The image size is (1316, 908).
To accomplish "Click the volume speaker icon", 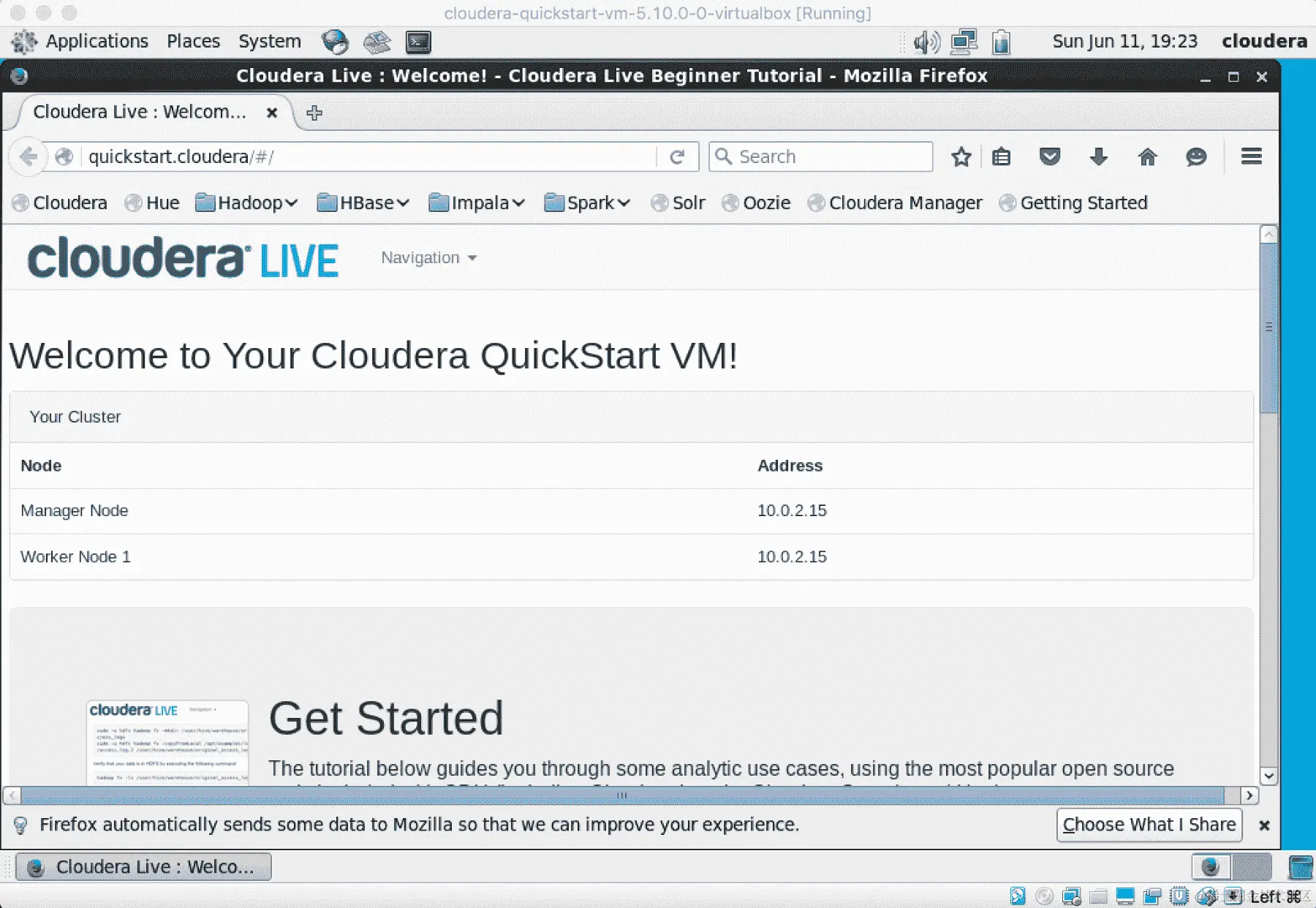I will 926,42.
